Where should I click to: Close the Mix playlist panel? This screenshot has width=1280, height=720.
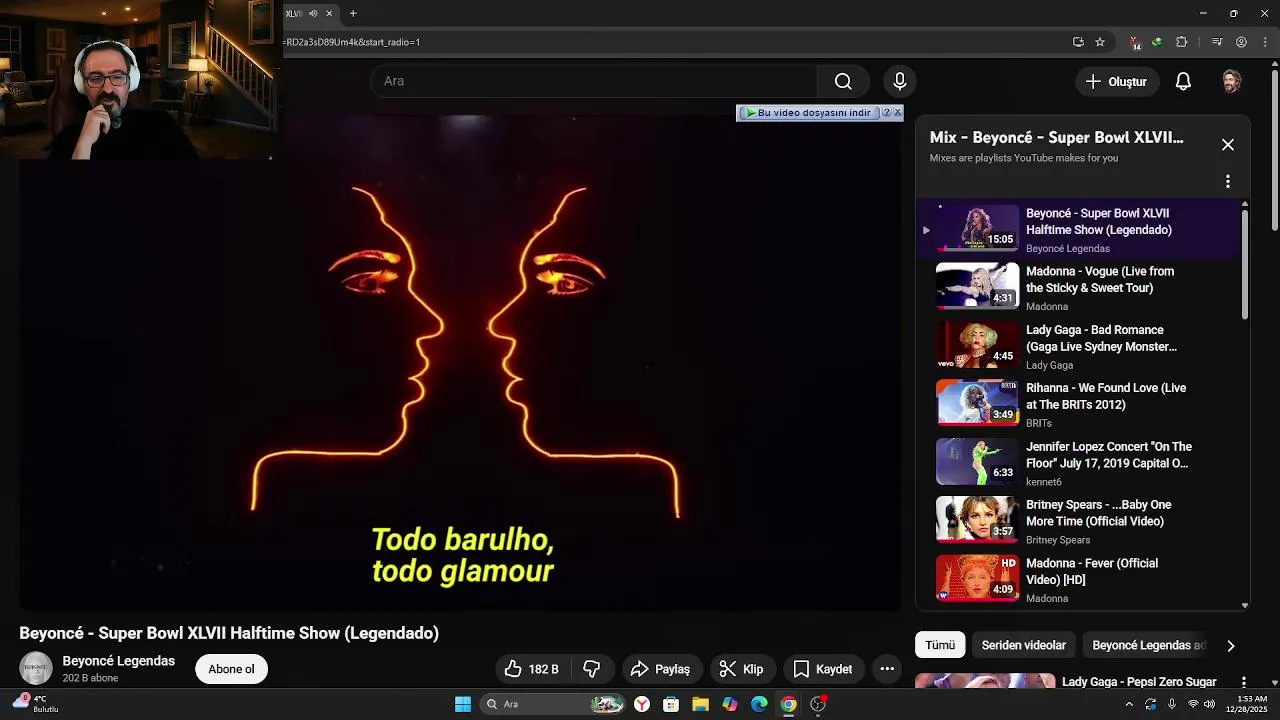(1228, 145)
